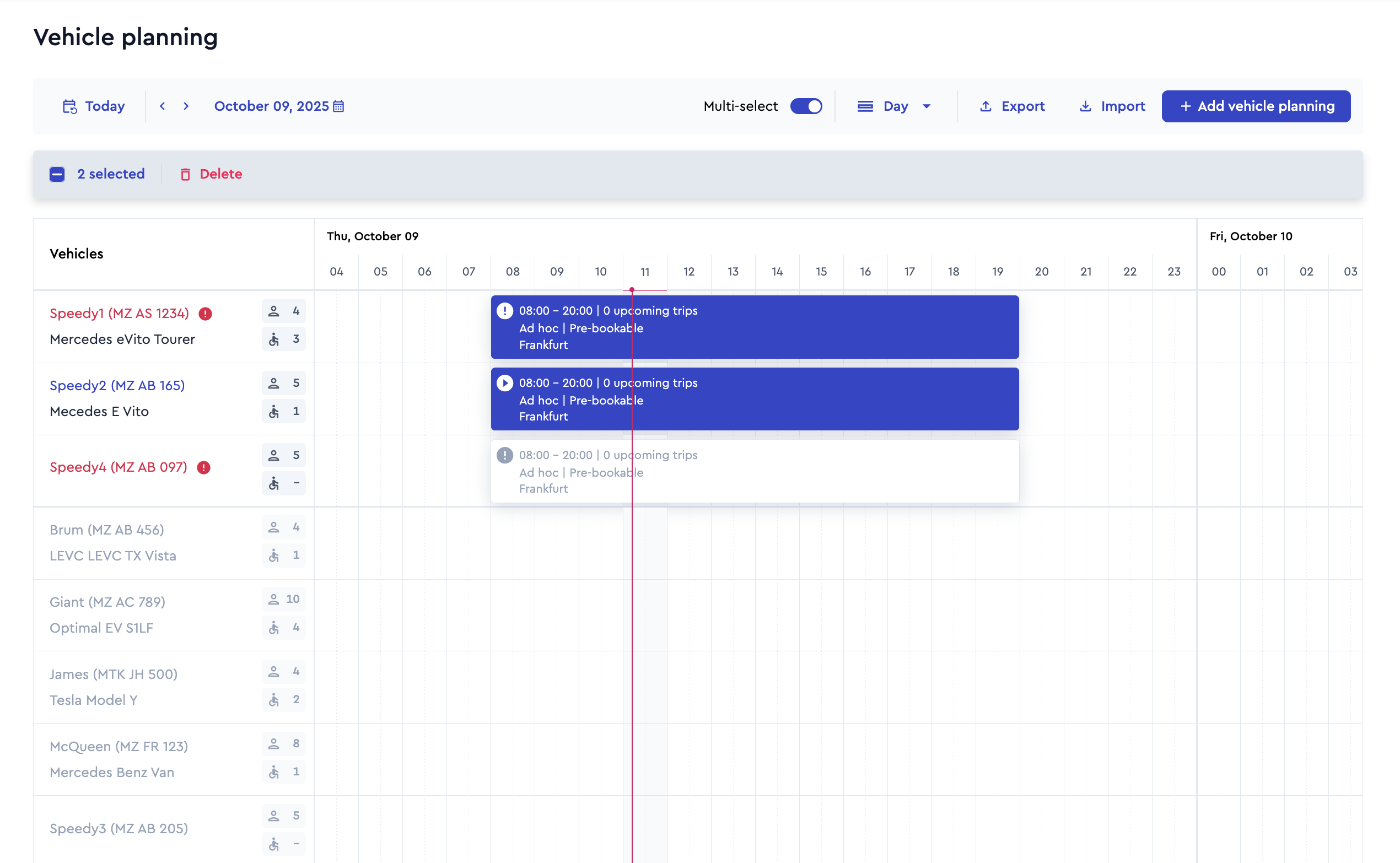
Task: Click the Import download icon
Action: (x=1085, y=106)
